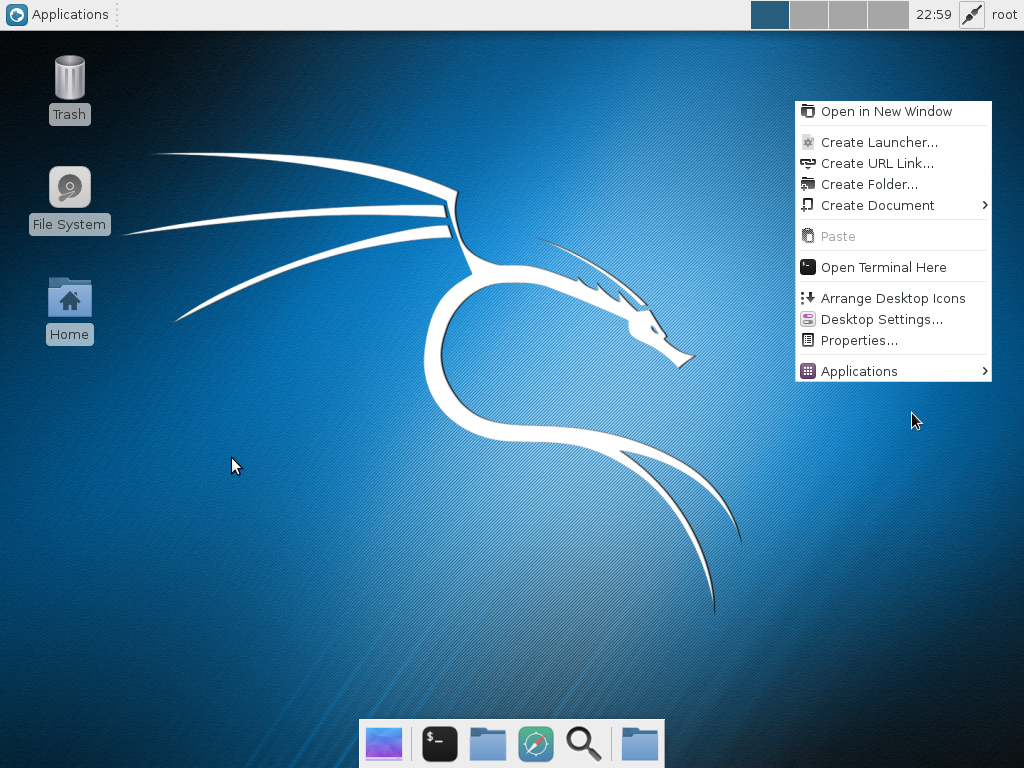Switch to the first active workspace

click(770, 14)
